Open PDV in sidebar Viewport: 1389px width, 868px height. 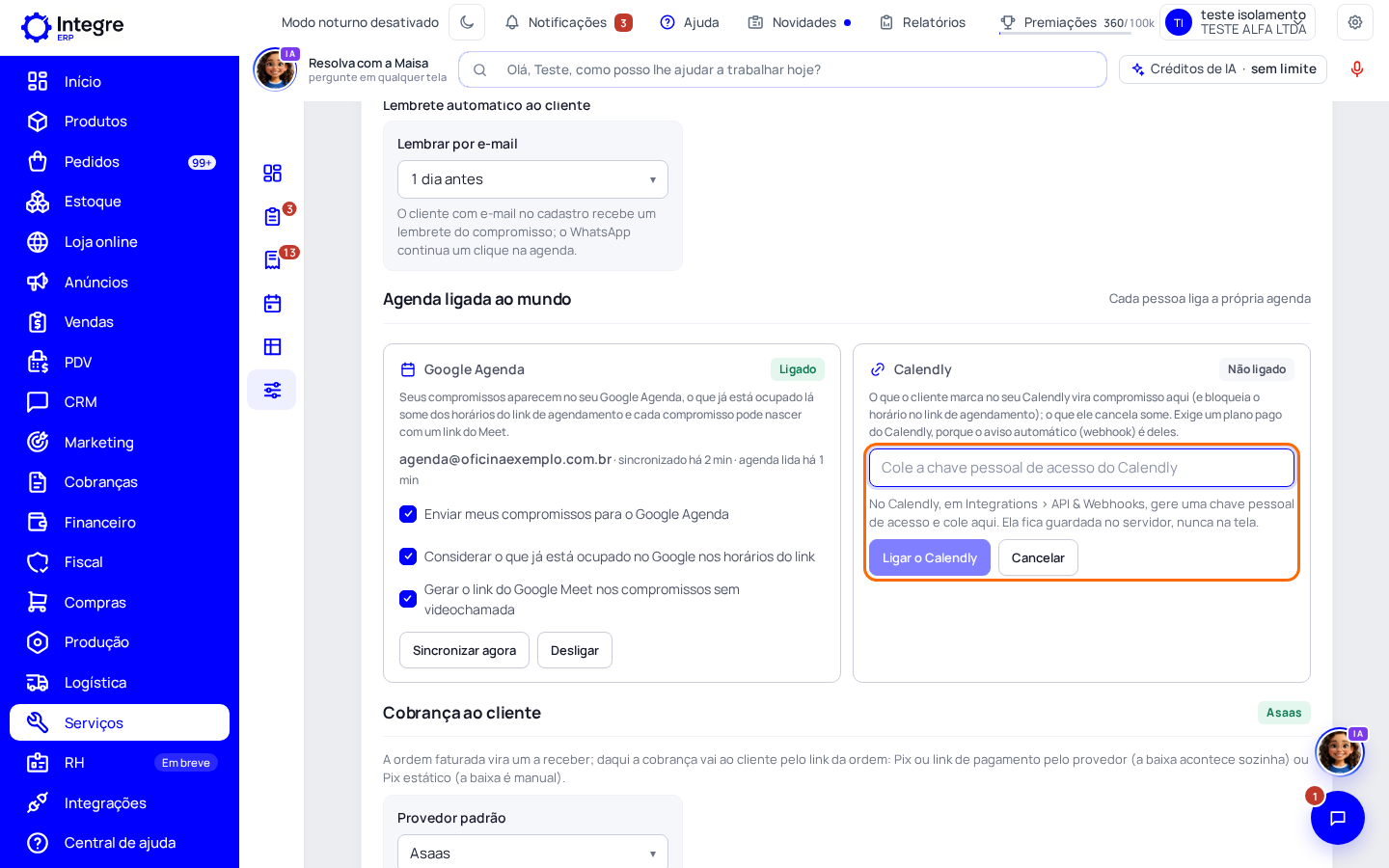[120, 363]
